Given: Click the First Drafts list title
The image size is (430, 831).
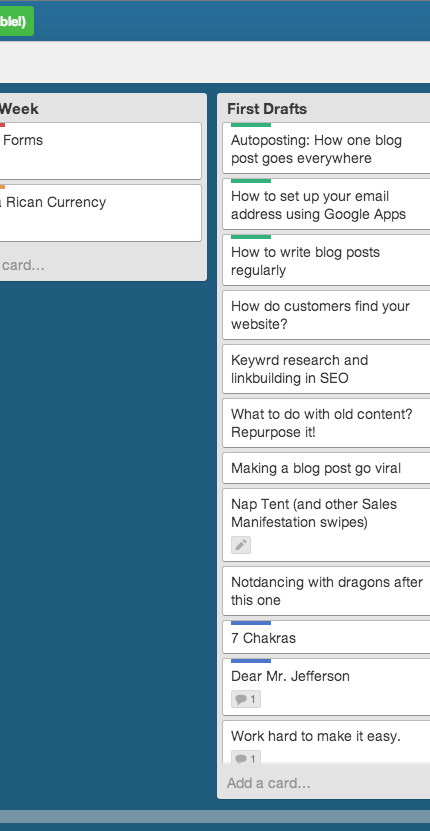Looking at the screenshot, I should pyautogui.click(x=267, y=109).
